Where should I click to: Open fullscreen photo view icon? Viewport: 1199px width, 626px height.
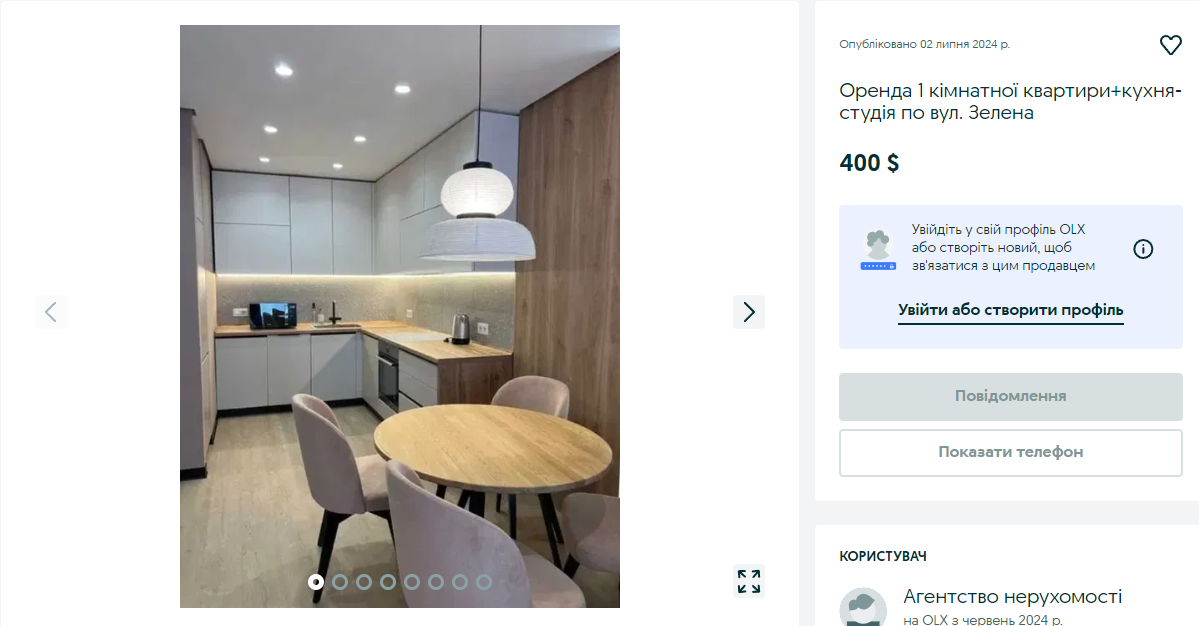point(749,581)
